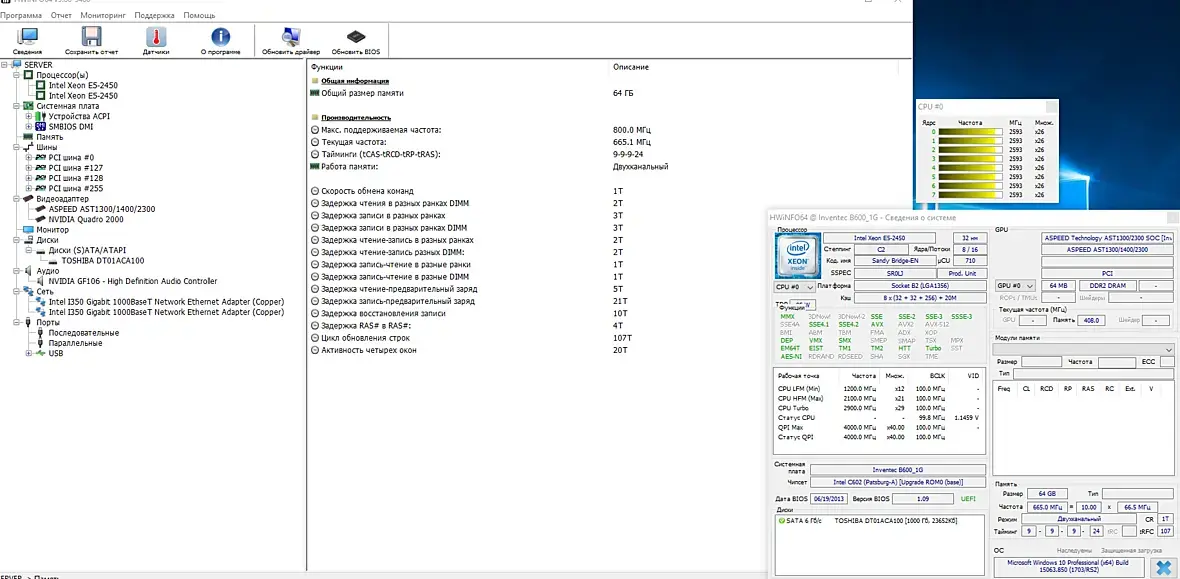Open the Сведения summary toolbar icon
Screen dimensions: 1180x579
(x=27, y=38)
